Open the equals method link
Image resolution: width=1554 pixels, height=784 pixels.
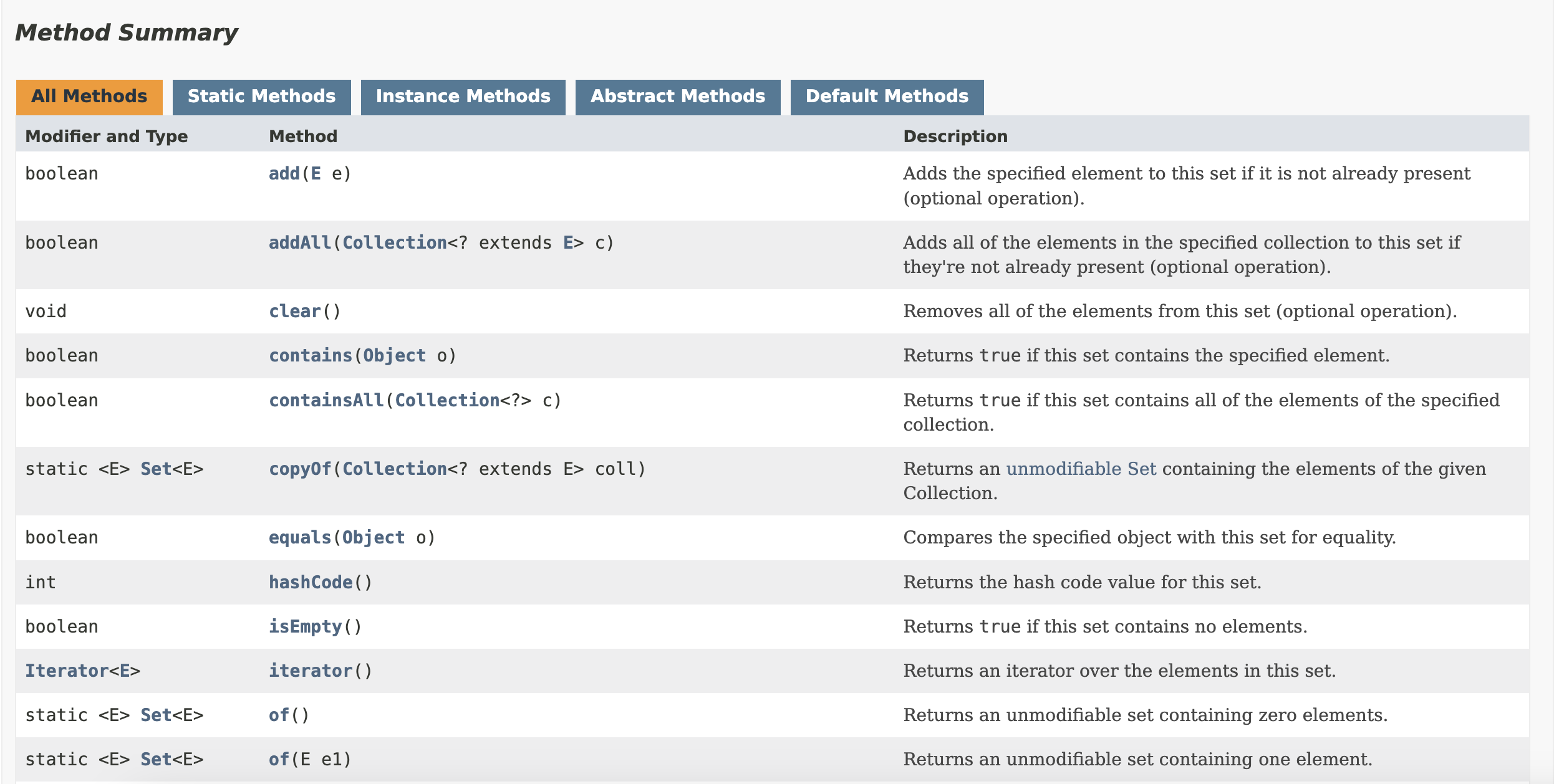299,538
